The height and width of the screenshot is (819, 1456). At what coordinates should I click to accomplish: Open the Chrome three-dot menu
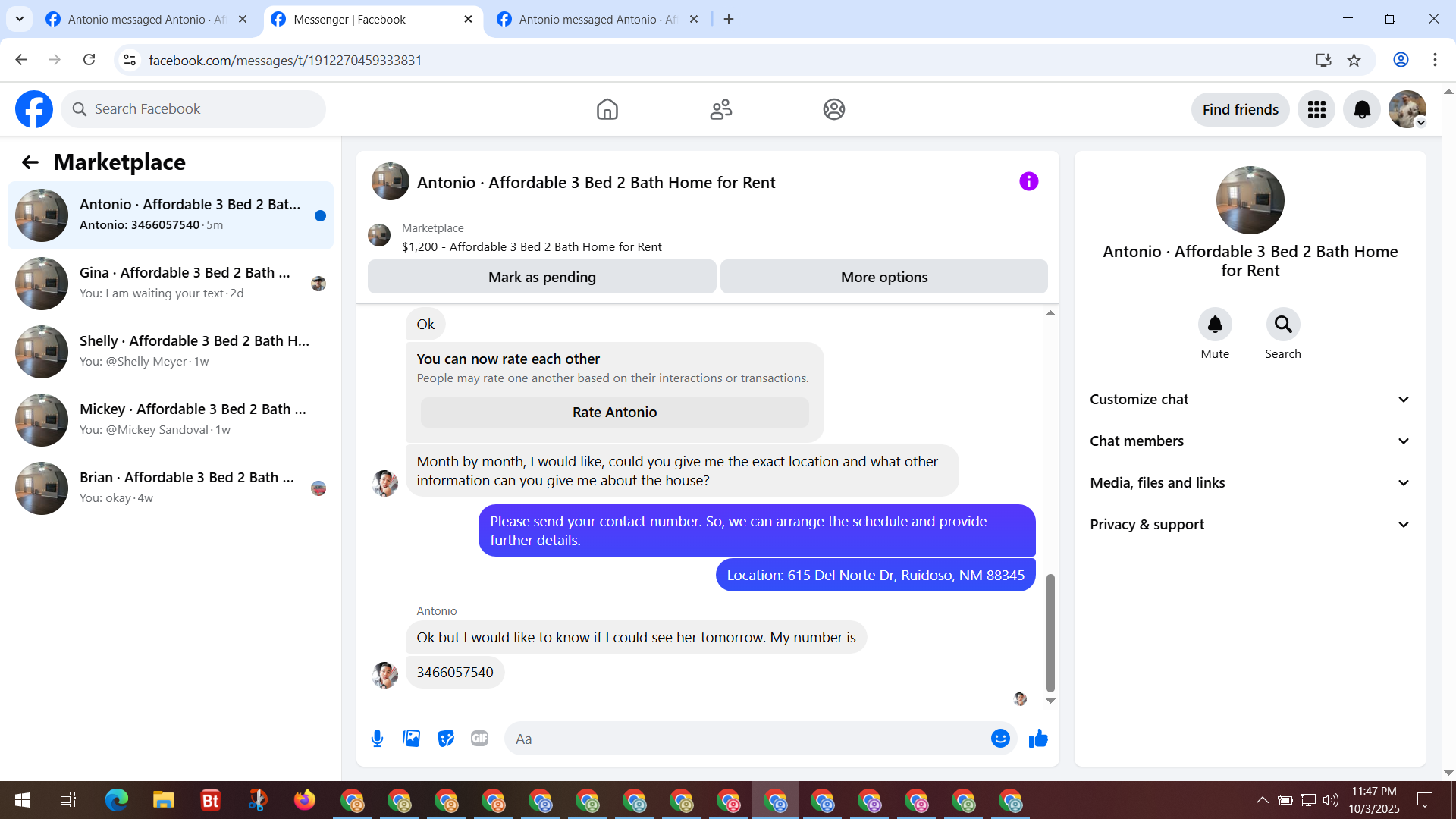click(1435, 60)
